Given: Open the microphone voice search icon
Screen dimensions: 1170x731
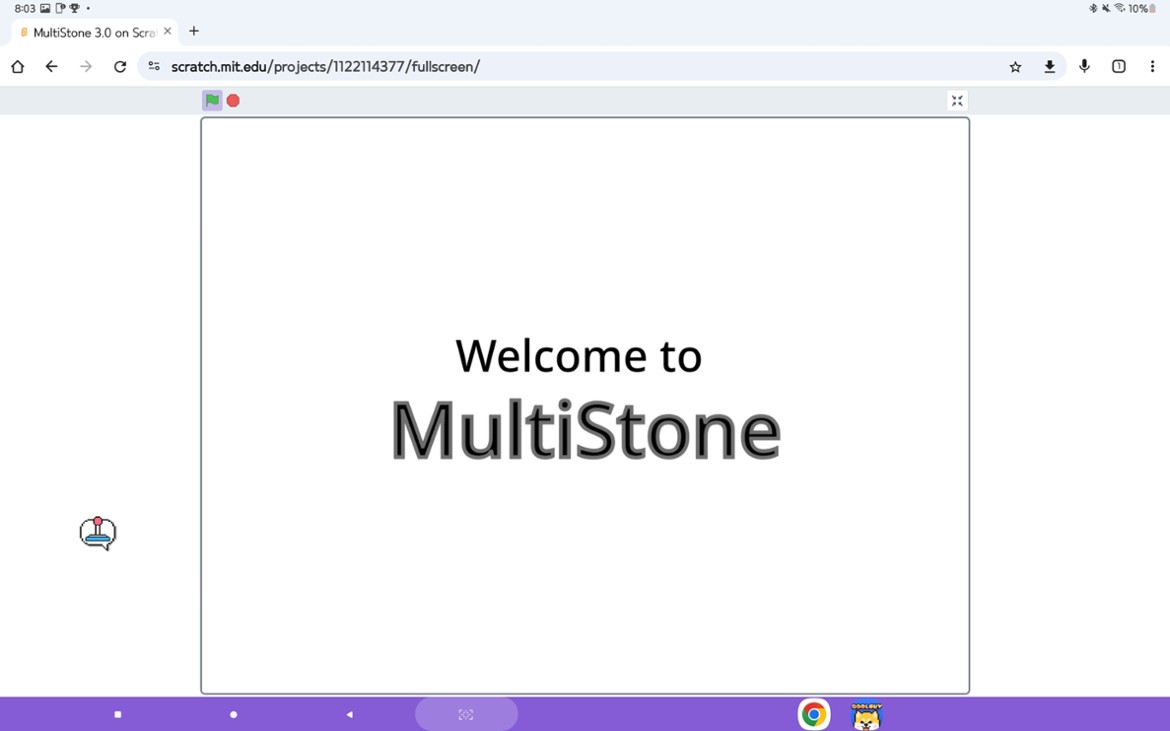Looking at the screenshot, I should [x=1084, y=66].
